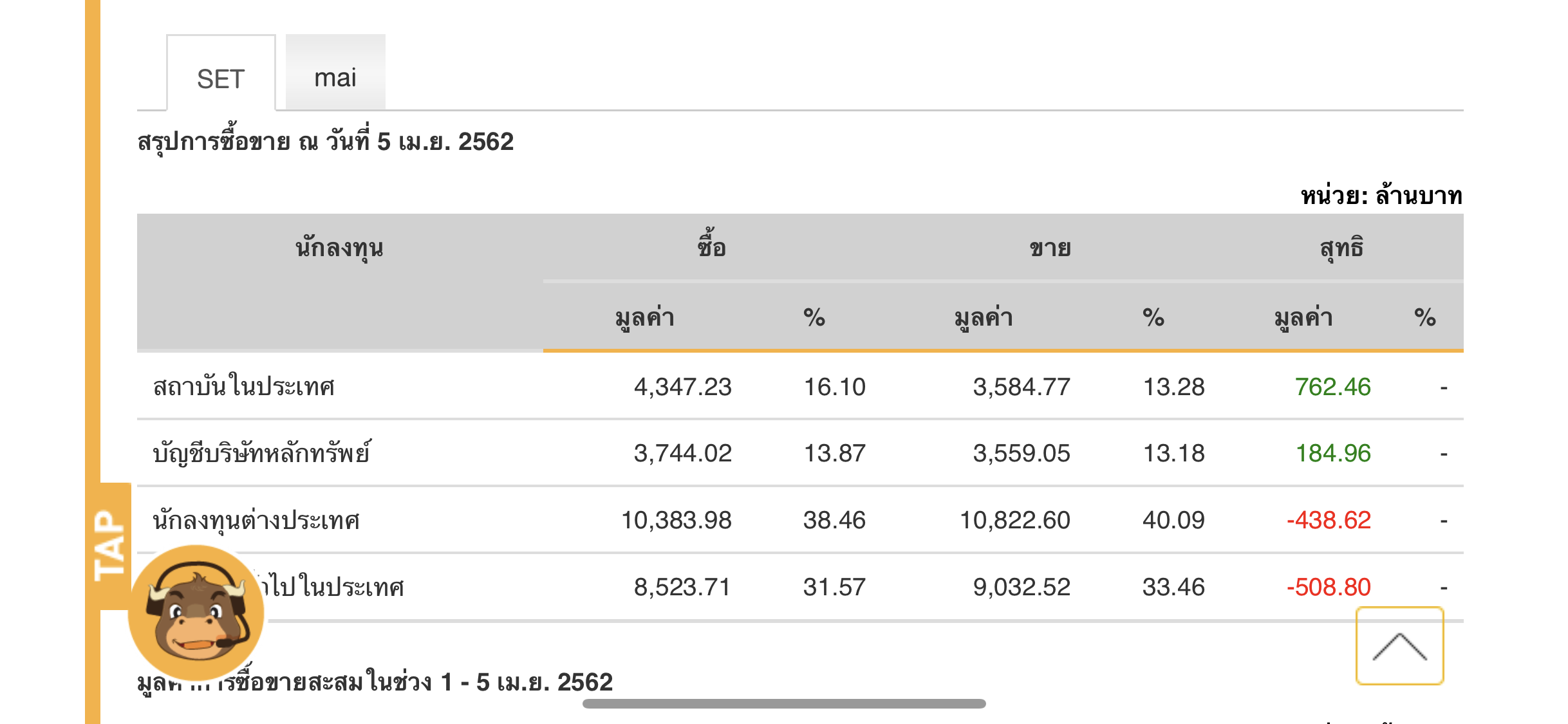Select the SET market tab
Viewport: 1568px width, 724px height.
click(221, 79)
